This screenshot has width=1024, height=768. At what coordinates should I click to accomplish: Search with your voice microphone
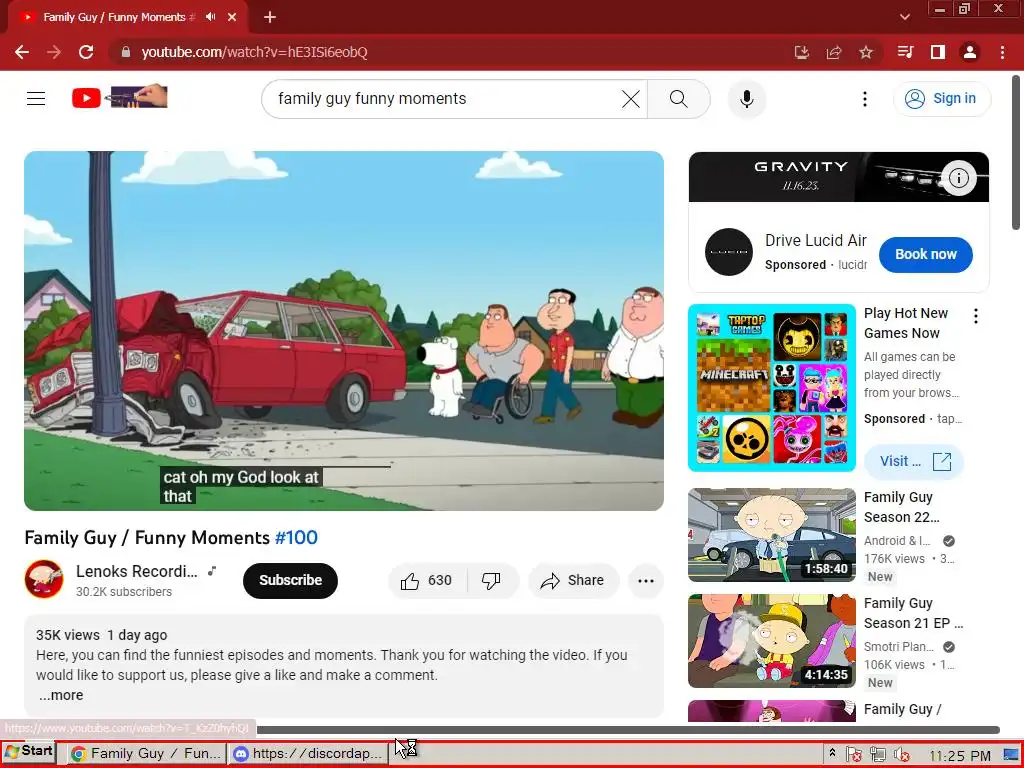click(x=746, y=99)
